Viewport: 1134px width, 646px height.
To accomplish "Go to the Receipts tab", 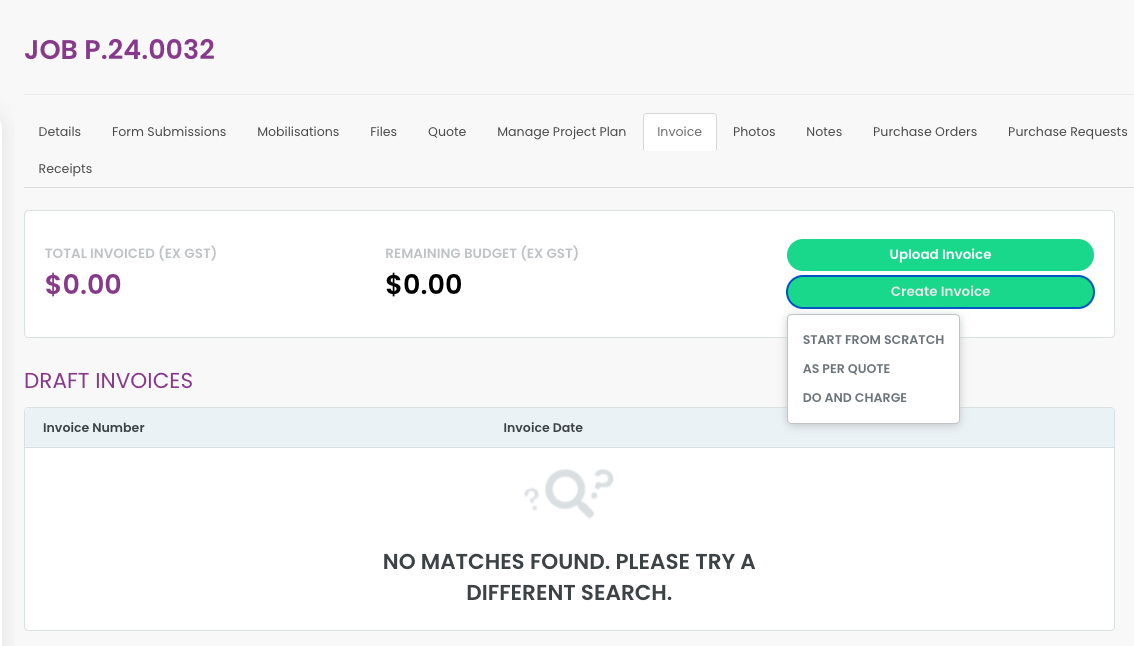I will click(x=65, y=169).
